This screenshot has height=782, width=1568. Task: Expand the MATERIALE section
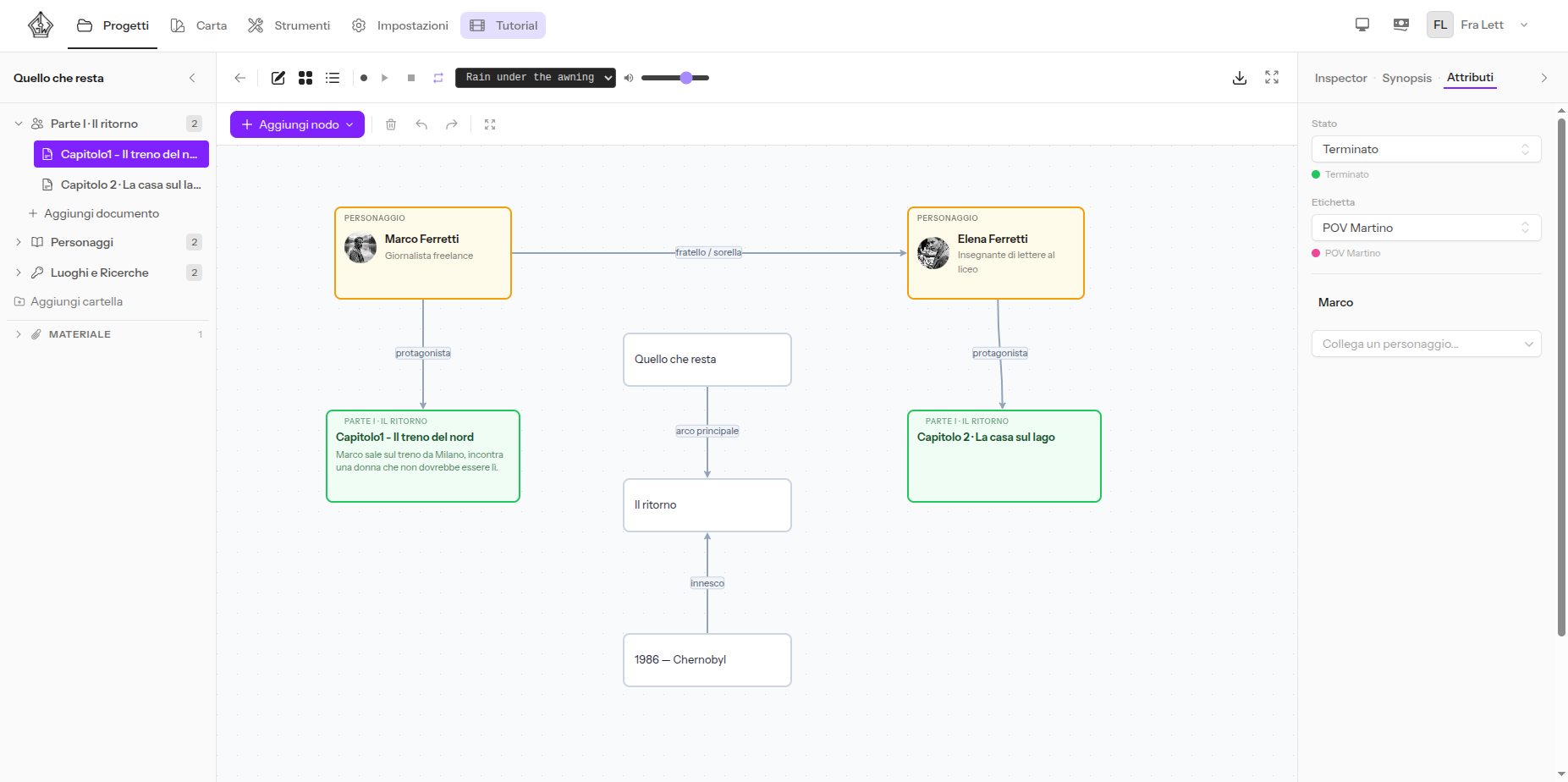coord(19,334)
